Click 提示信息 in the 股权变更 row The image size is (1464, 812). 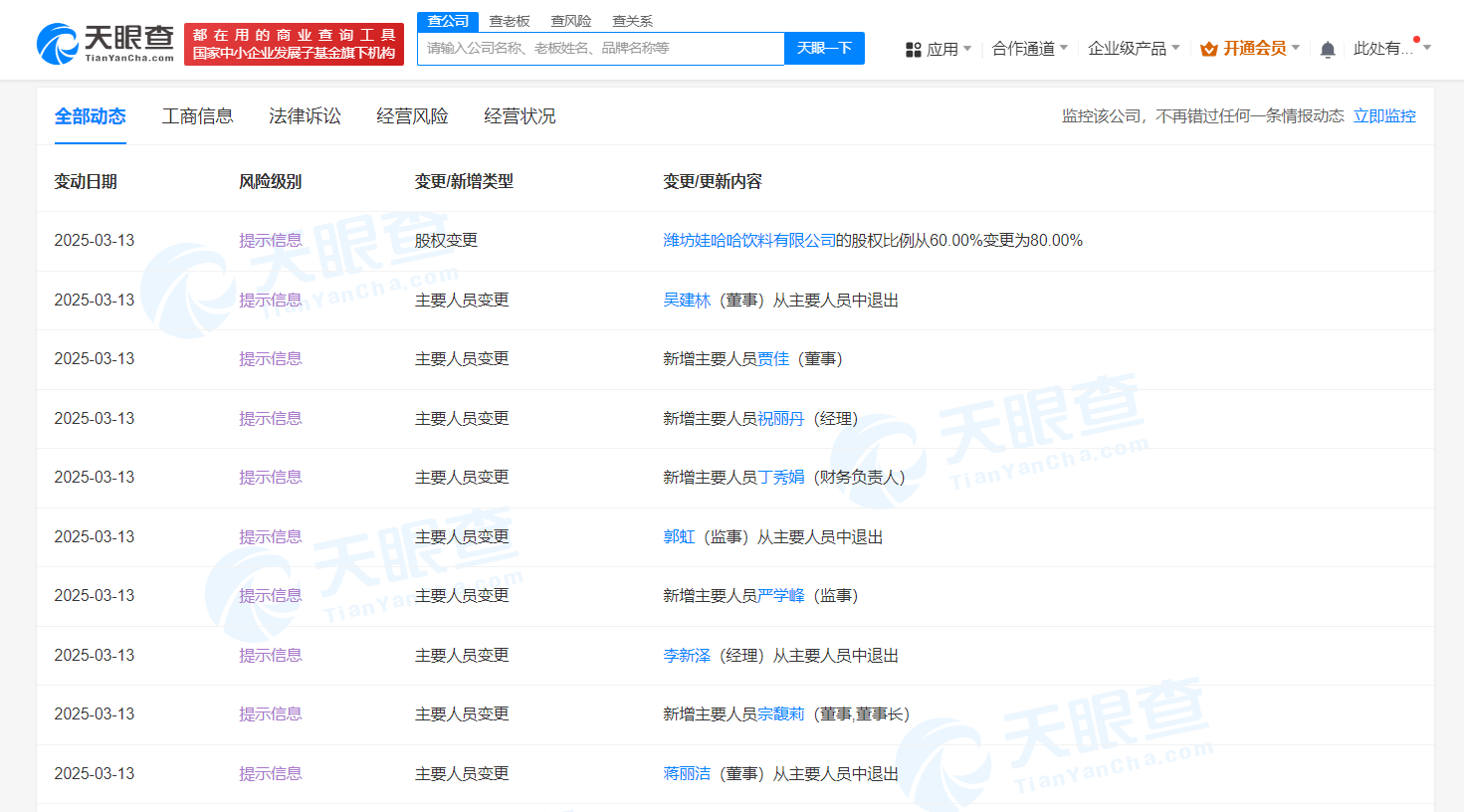click(x=271, y=241)
